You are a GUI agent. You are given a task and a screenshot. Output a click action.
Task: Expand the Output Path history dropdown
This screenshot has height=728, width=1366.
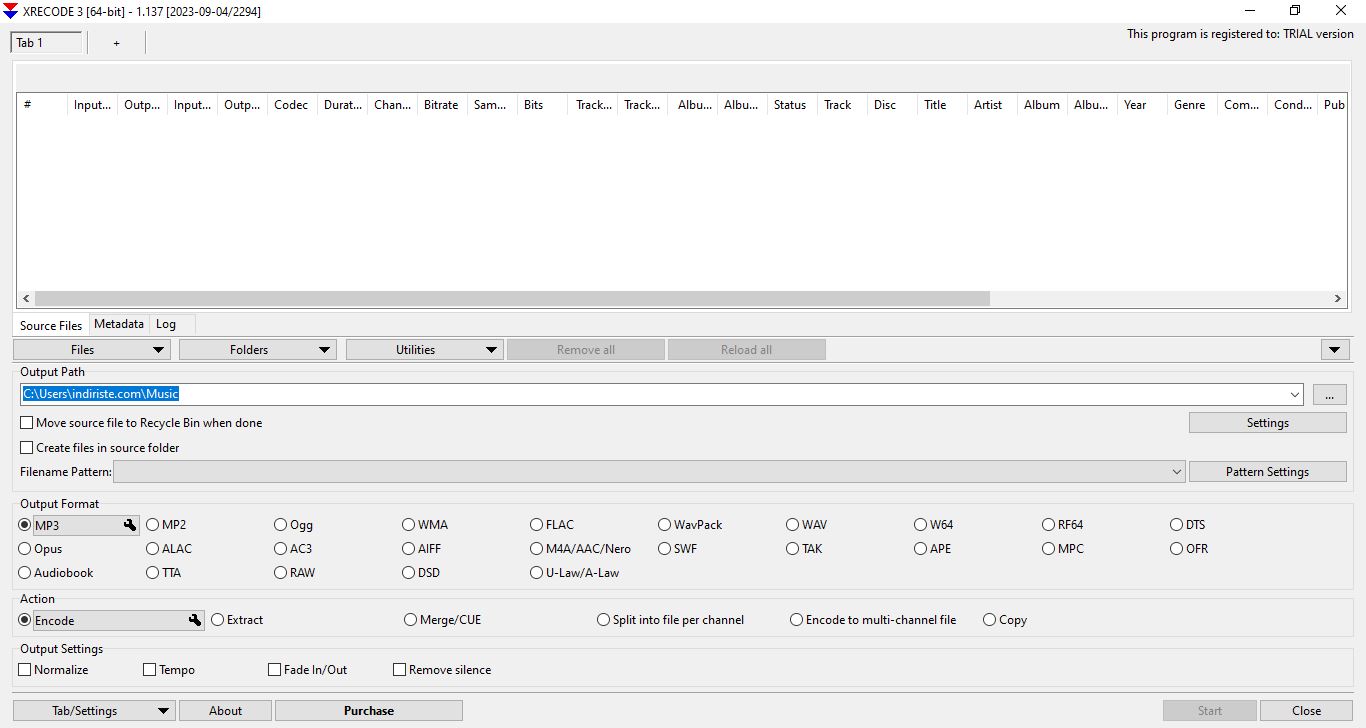1296,395
